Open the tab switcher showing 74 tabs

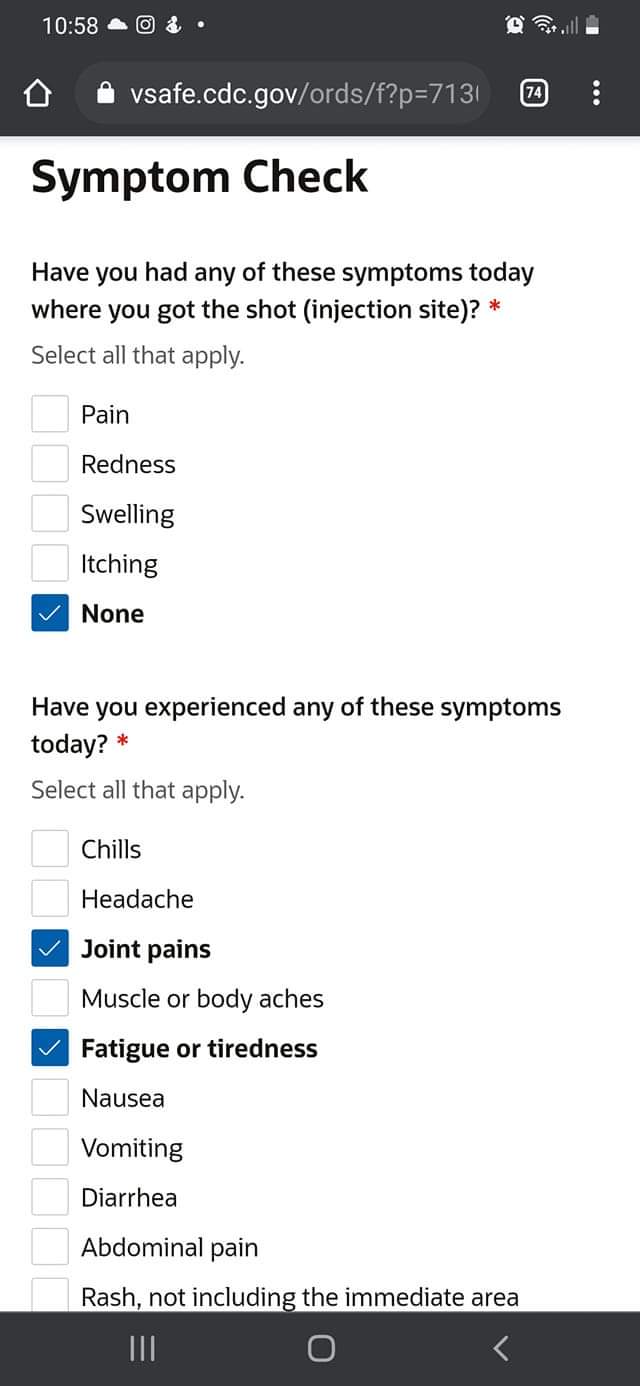534,94
